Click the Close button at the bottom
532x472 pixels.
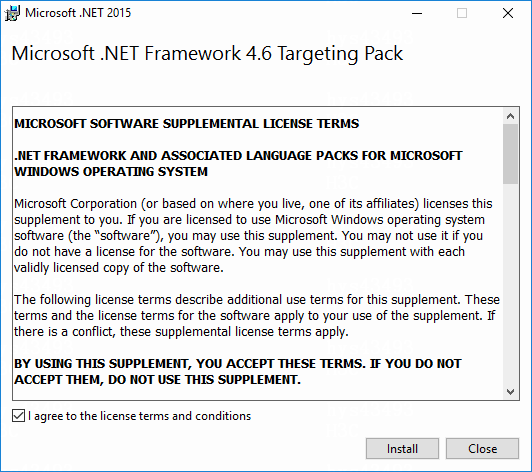(482, 449)
